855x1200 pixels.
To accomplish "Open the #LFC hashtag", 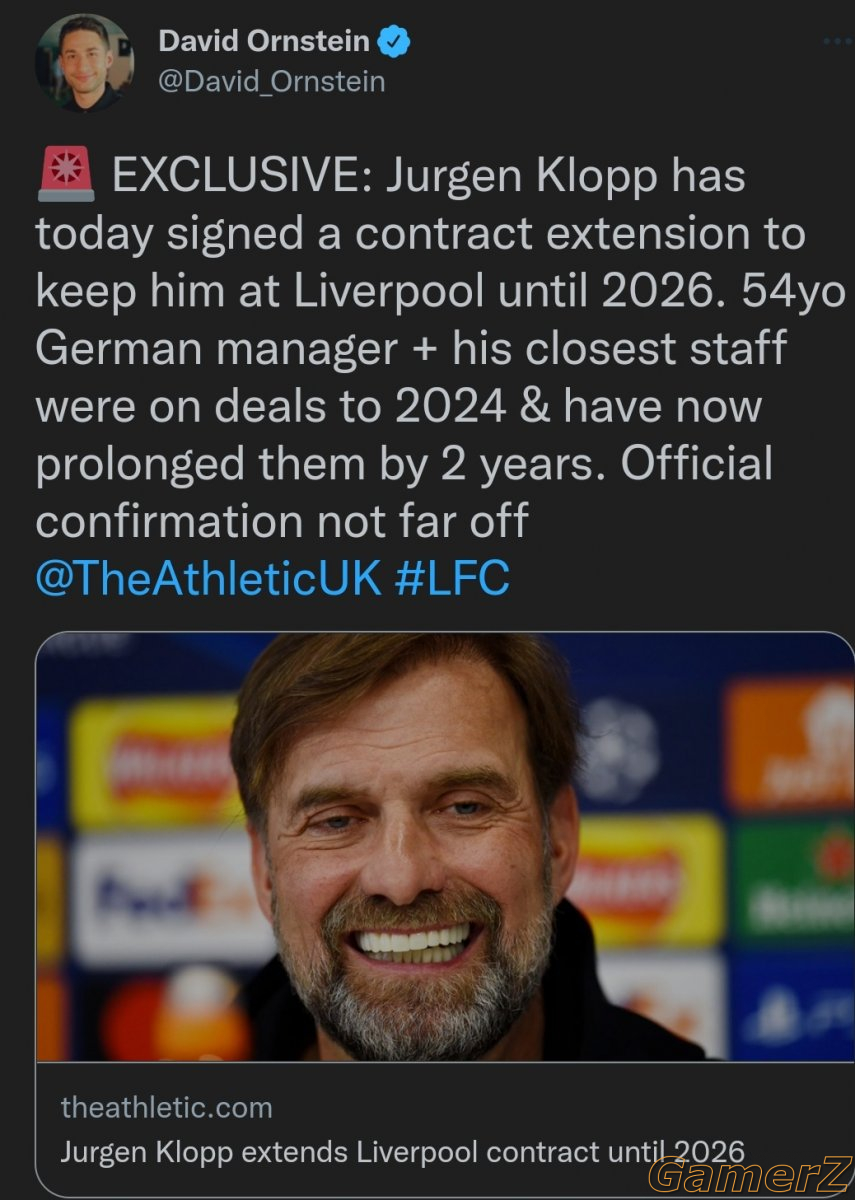I will point(452,579).
